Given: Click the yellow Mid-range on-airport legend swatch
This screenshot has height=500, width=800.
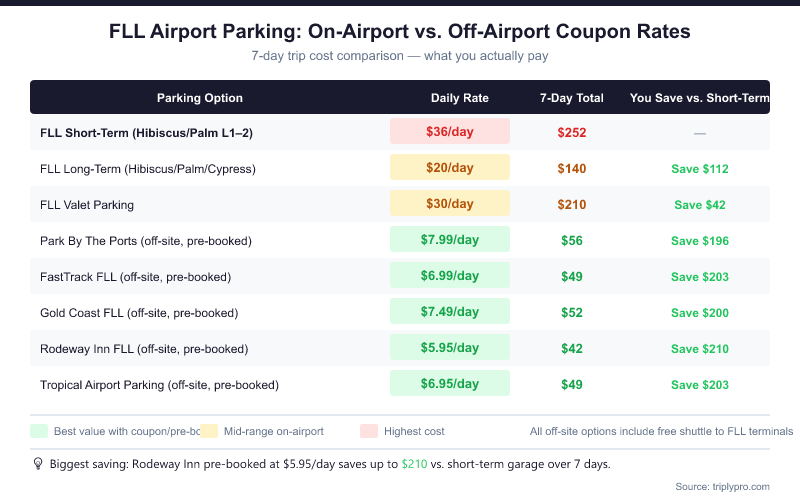Looking at the screenshot, I should [209, 431].
